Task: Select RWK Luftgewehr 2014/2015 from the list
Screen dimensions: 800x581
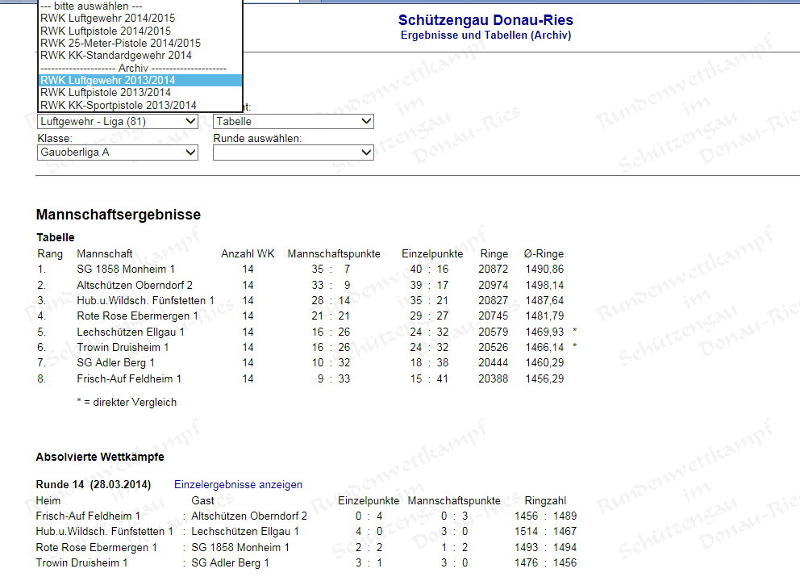Action: (x=140, y=18)
